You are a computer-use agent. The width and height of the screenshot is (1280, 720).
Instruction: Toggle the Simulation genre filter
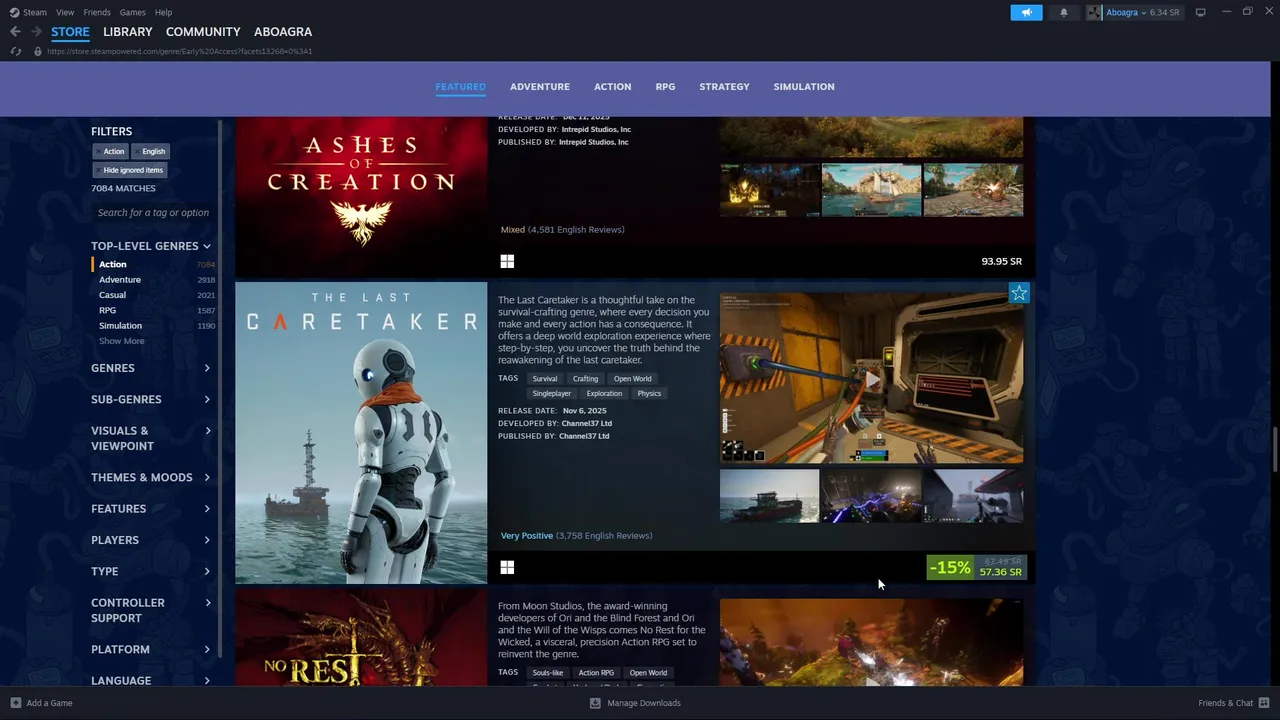pos(153,326)
